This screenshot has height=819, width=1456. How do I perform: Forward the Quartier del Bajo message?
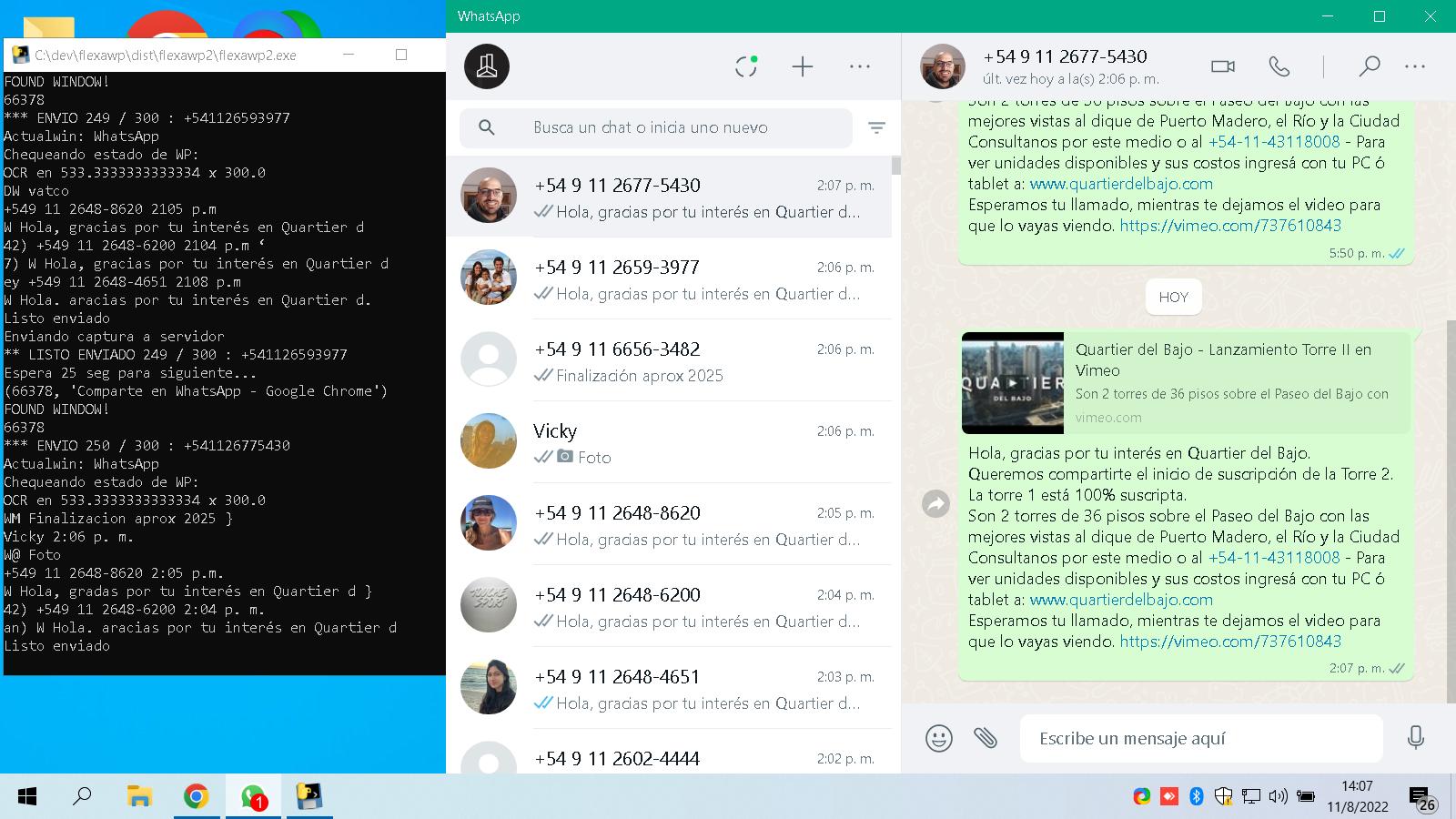click(x=935, y=503)
